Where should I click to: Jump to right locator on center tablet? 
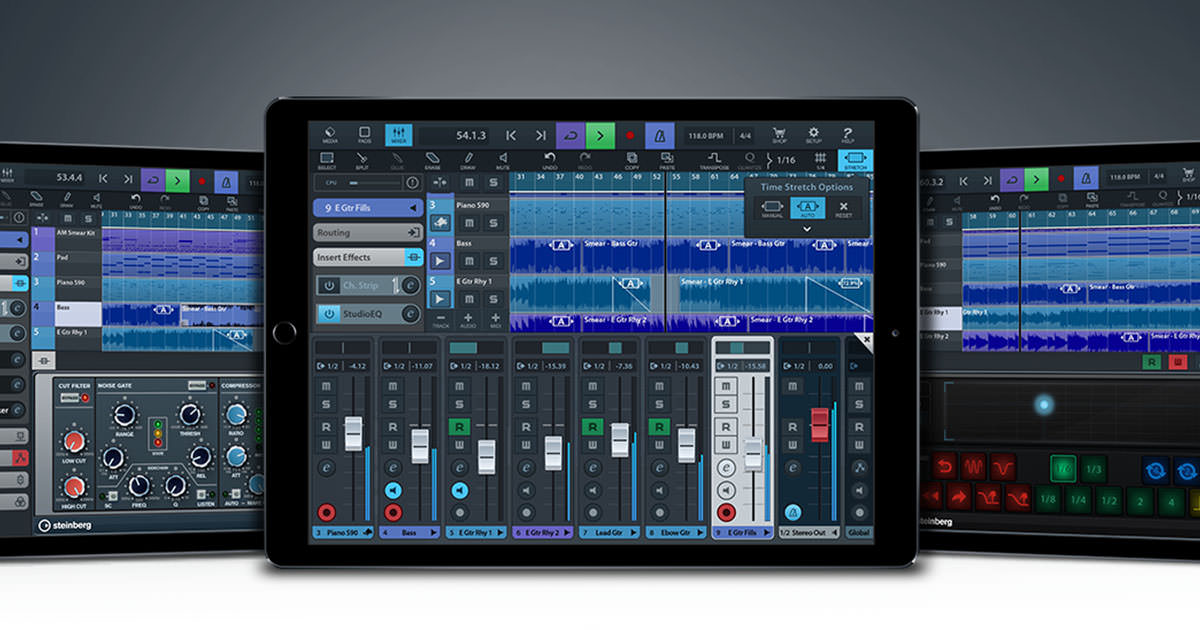[x=541, y=135]
